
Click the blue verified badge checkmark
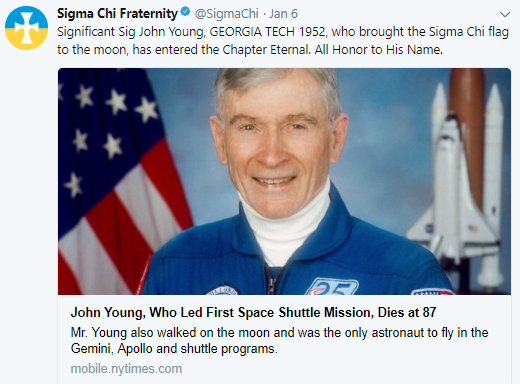[x=185, y=13]
